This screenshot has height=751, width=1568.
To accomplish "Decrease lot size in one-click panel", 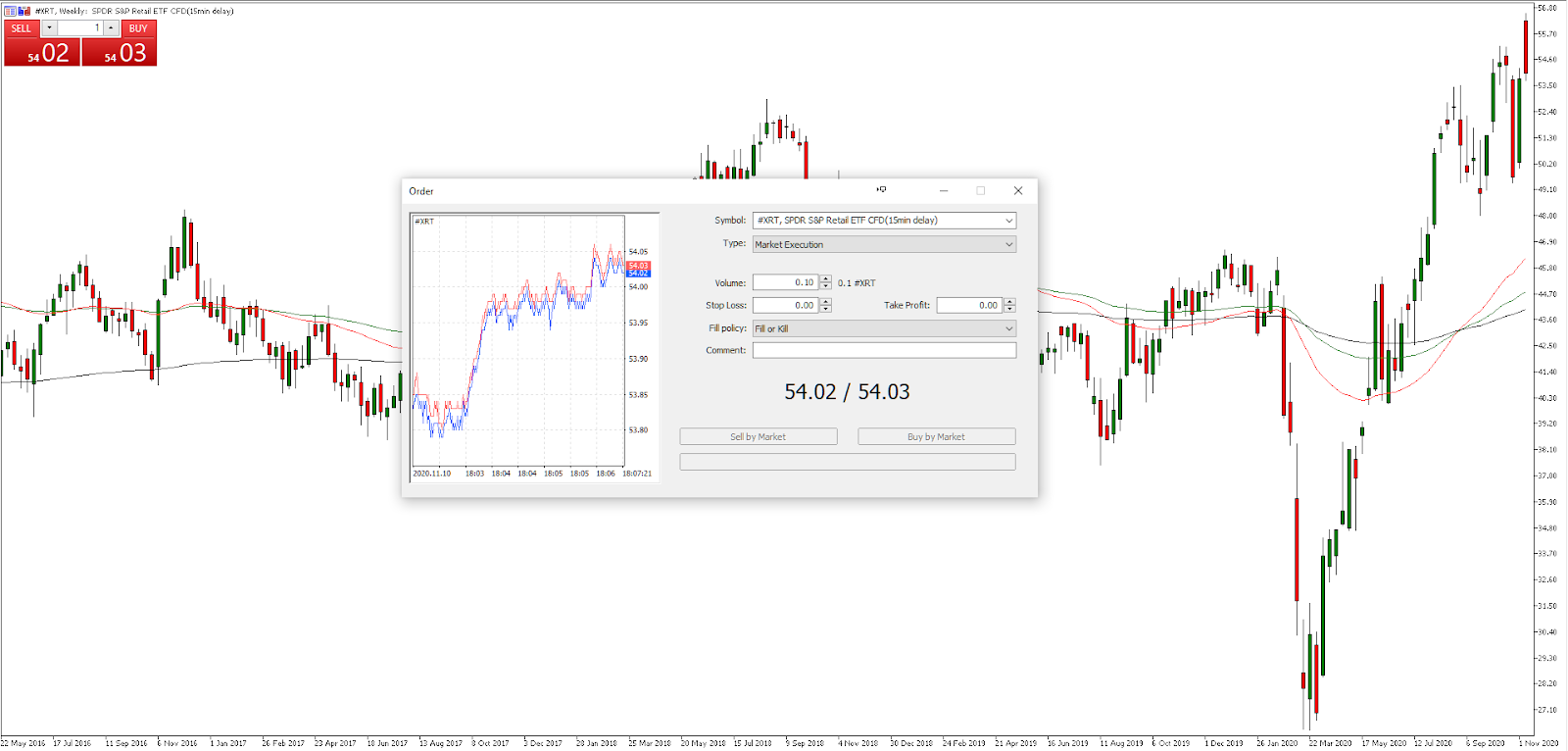I will [x=49, y=28].
